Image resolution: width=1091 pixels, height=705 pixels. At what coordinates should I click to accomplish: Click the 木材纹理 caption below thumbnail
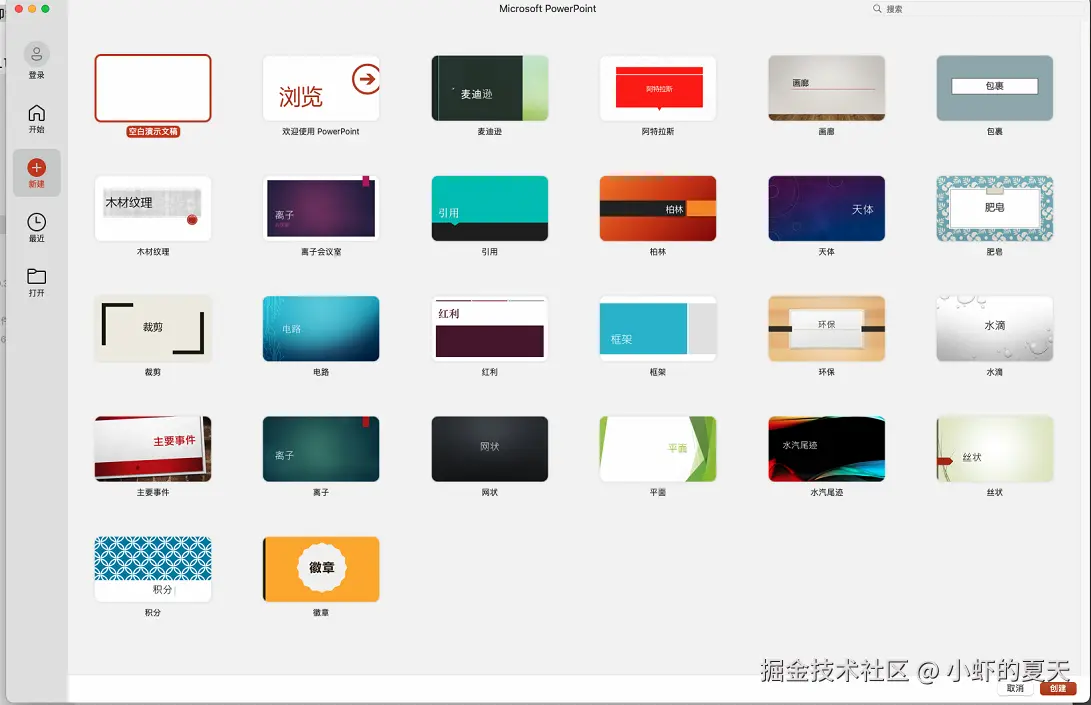pyautogui.click(x=153, y=252)
